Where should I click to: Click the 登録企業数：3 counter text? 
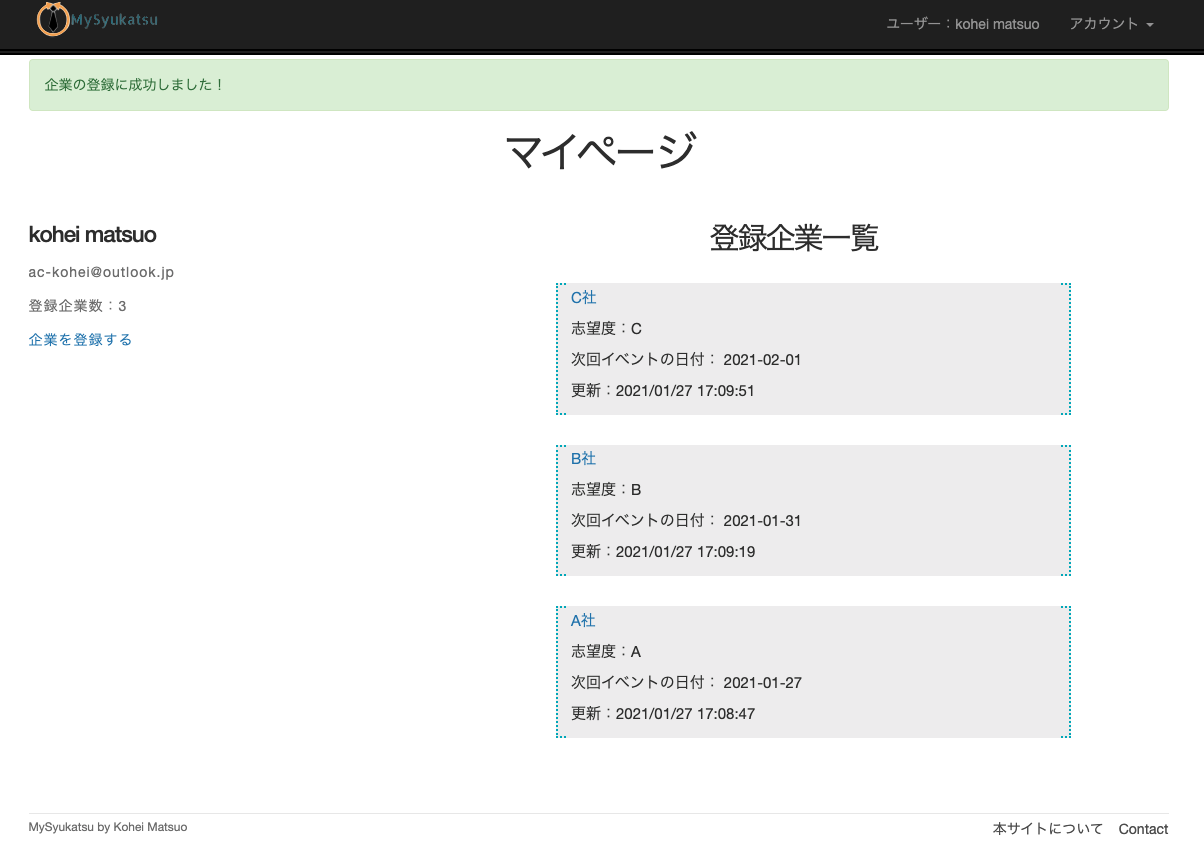coord(76,305)
